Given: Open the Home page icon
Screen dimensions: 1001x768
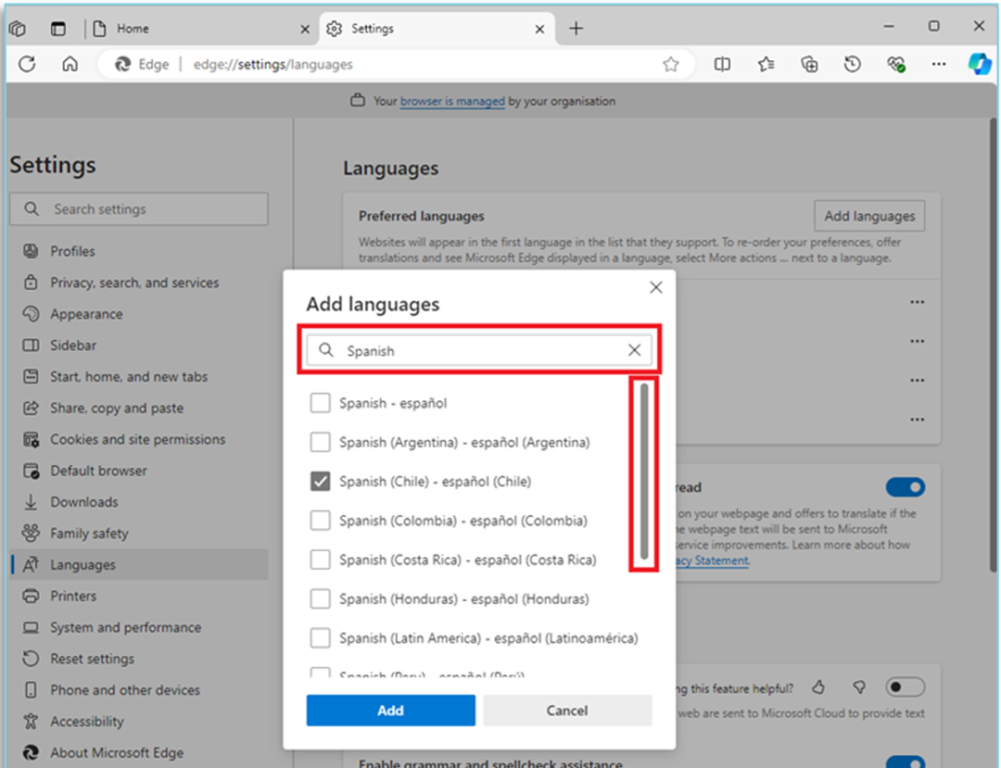Looking at the screenshot, I should 70,64.
